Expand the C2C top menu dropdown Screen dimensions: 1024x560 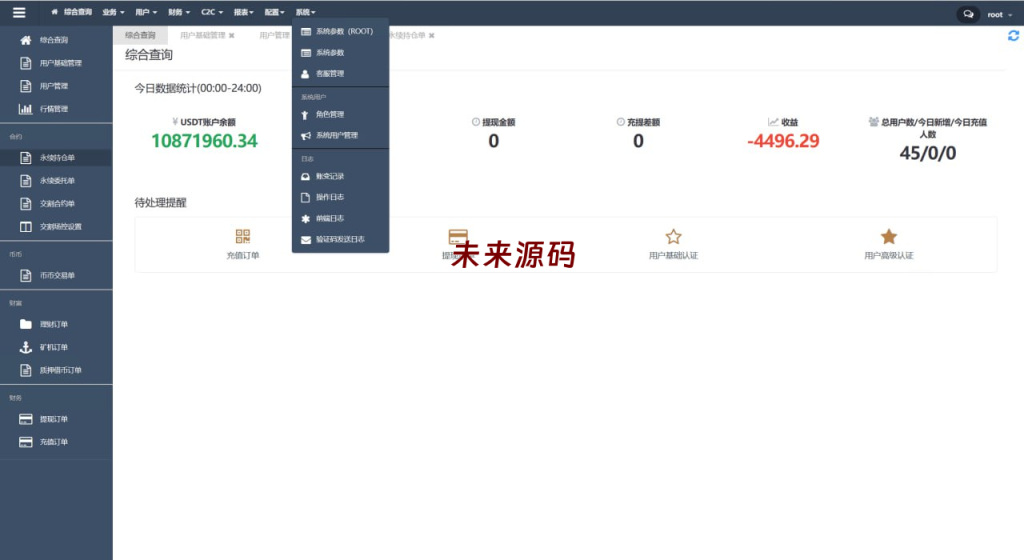[212, 12]
